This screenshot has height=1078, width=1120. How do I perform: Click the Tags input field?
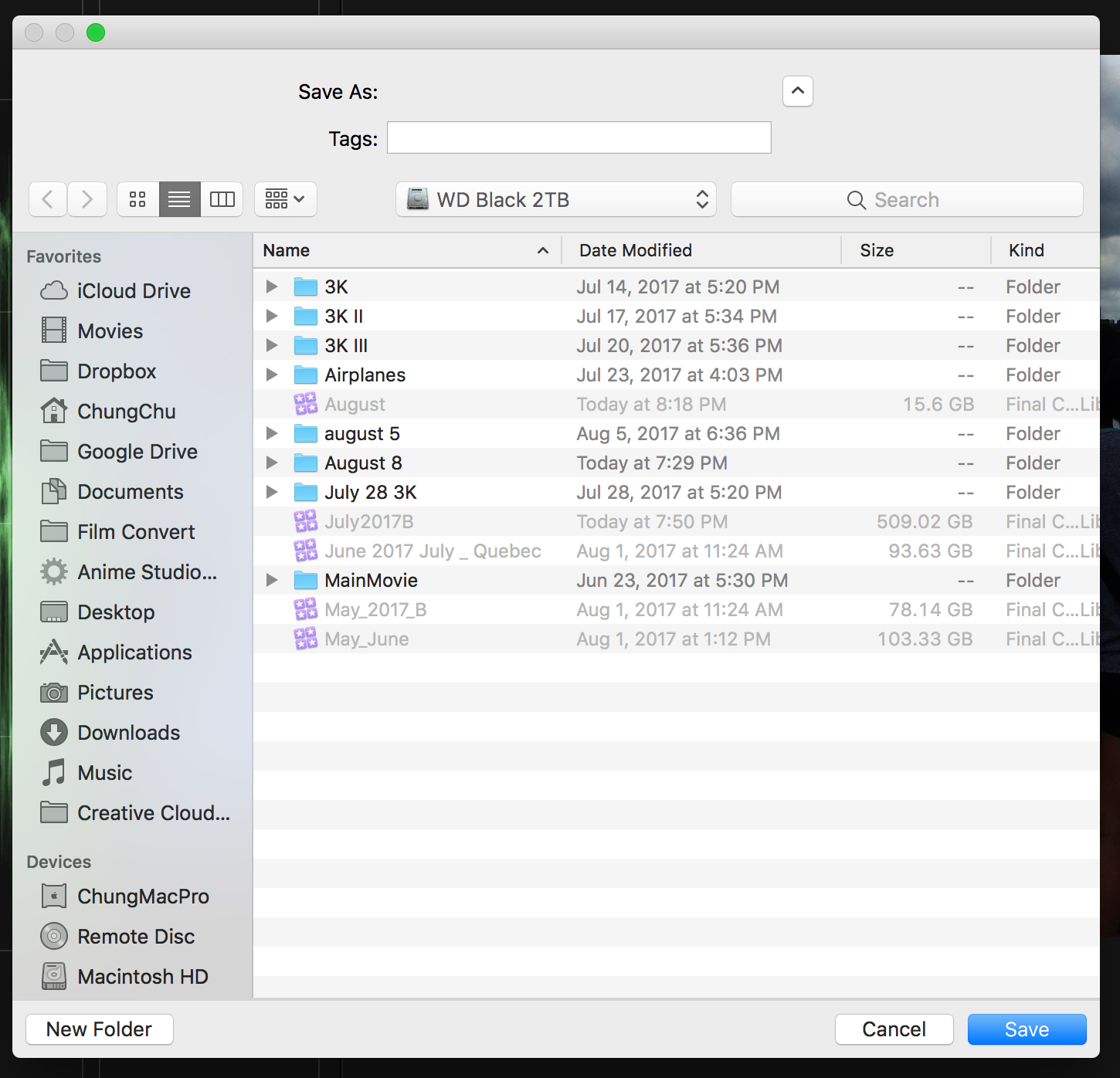pos(579,137)
